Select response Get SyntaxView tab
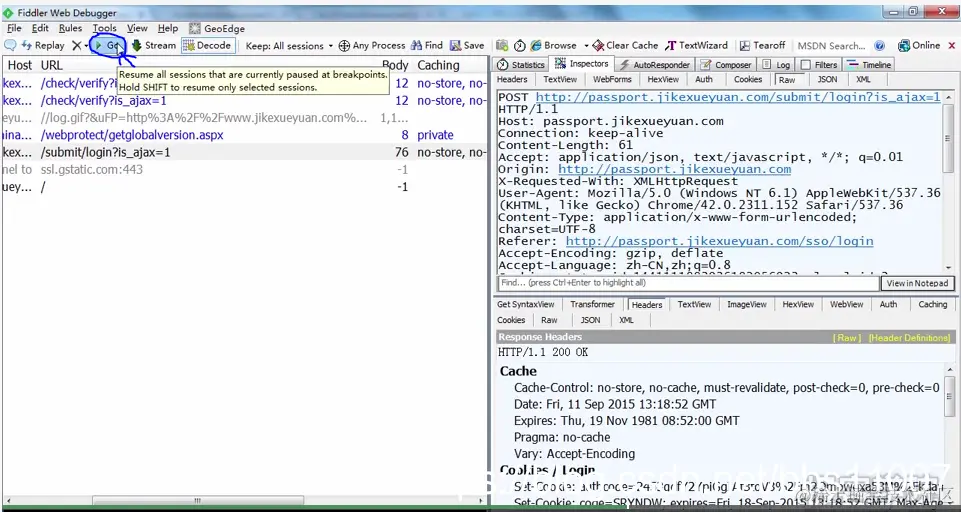Screen dimensions: 961x512 tap(525, 304)
